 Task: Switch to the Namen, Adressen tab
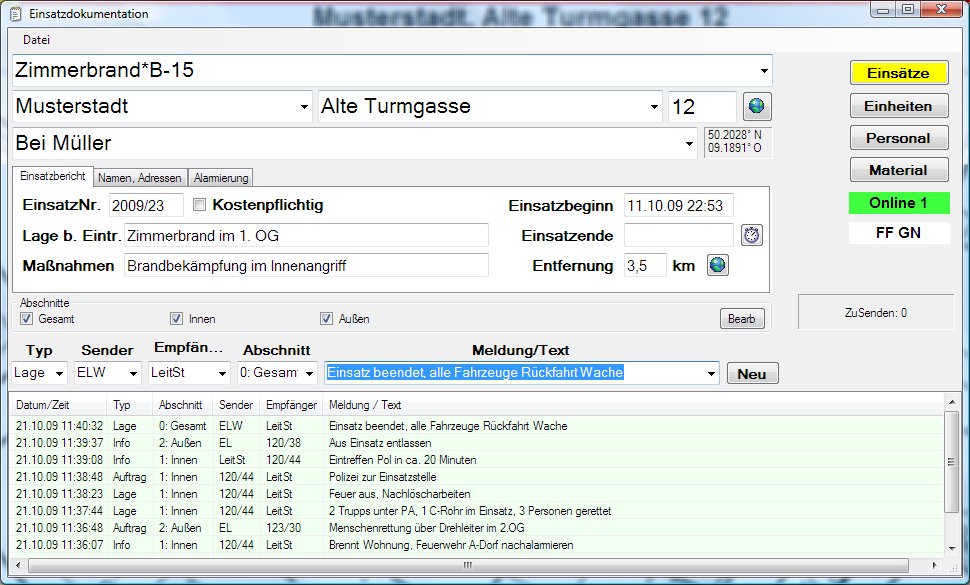(x=139, y=178)
